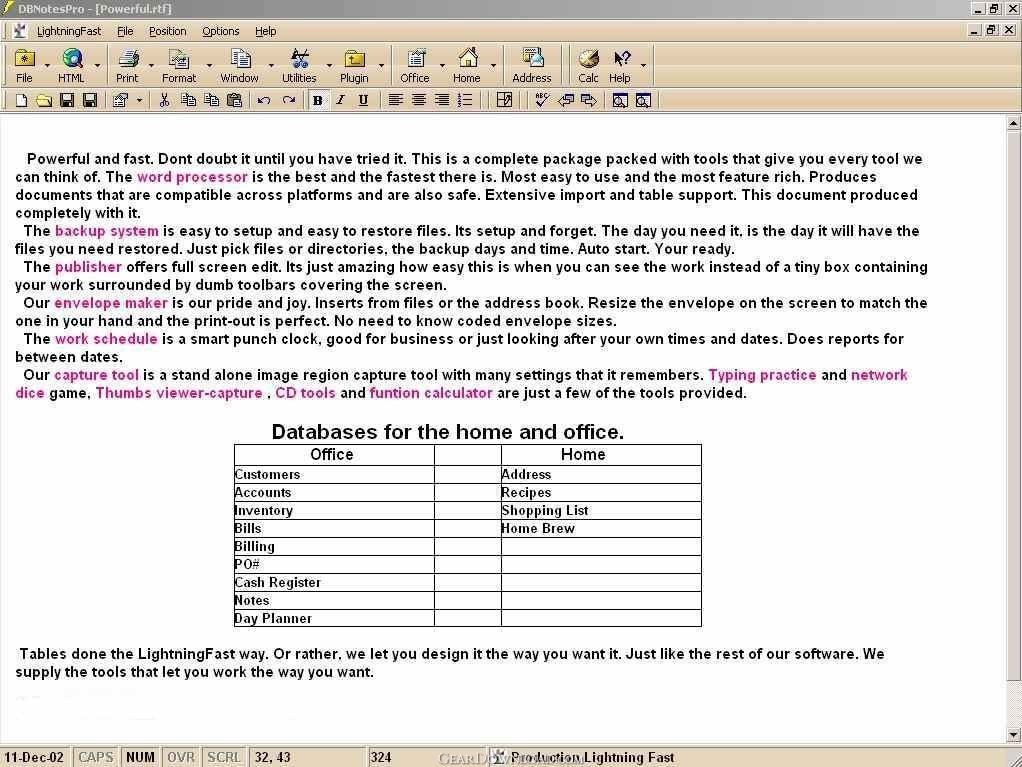The image size is (1022, 767).
Task: Expand the Office dropdown arrow
Action: pos(442,66)
